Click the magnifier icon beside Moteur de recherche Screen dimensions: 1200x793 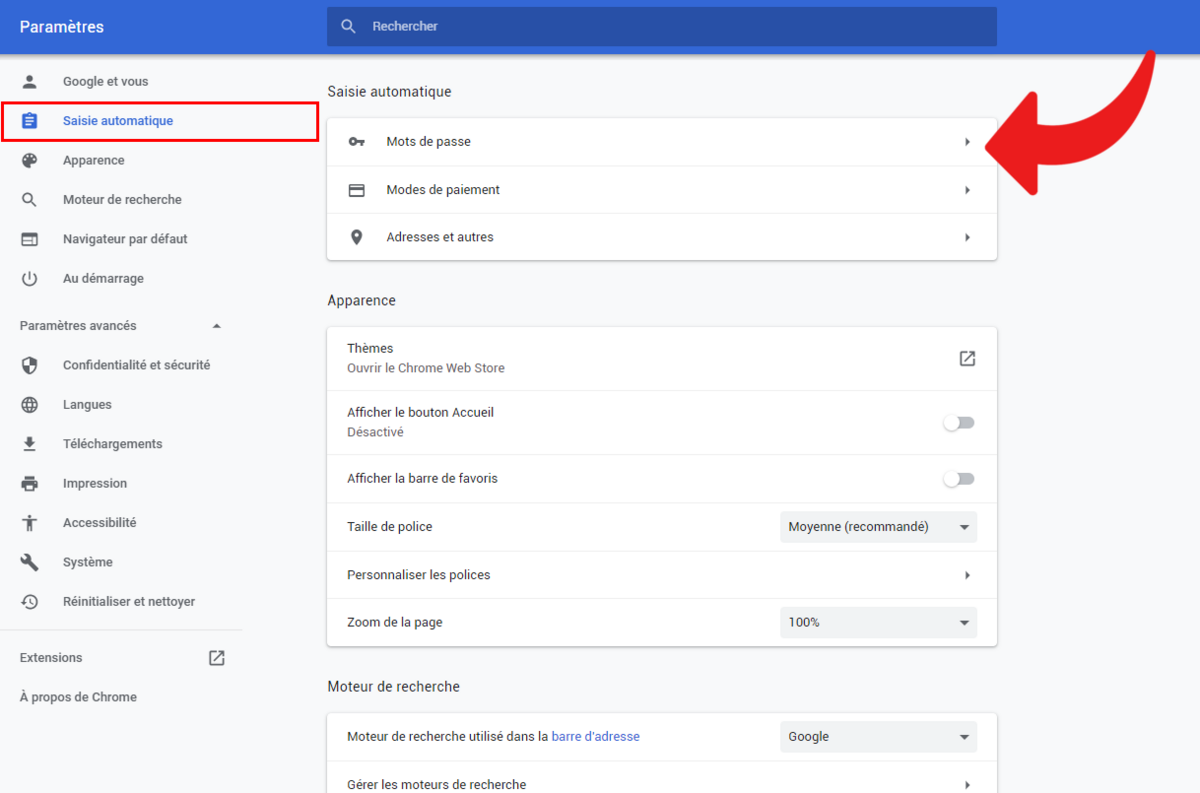click(30, 200)
